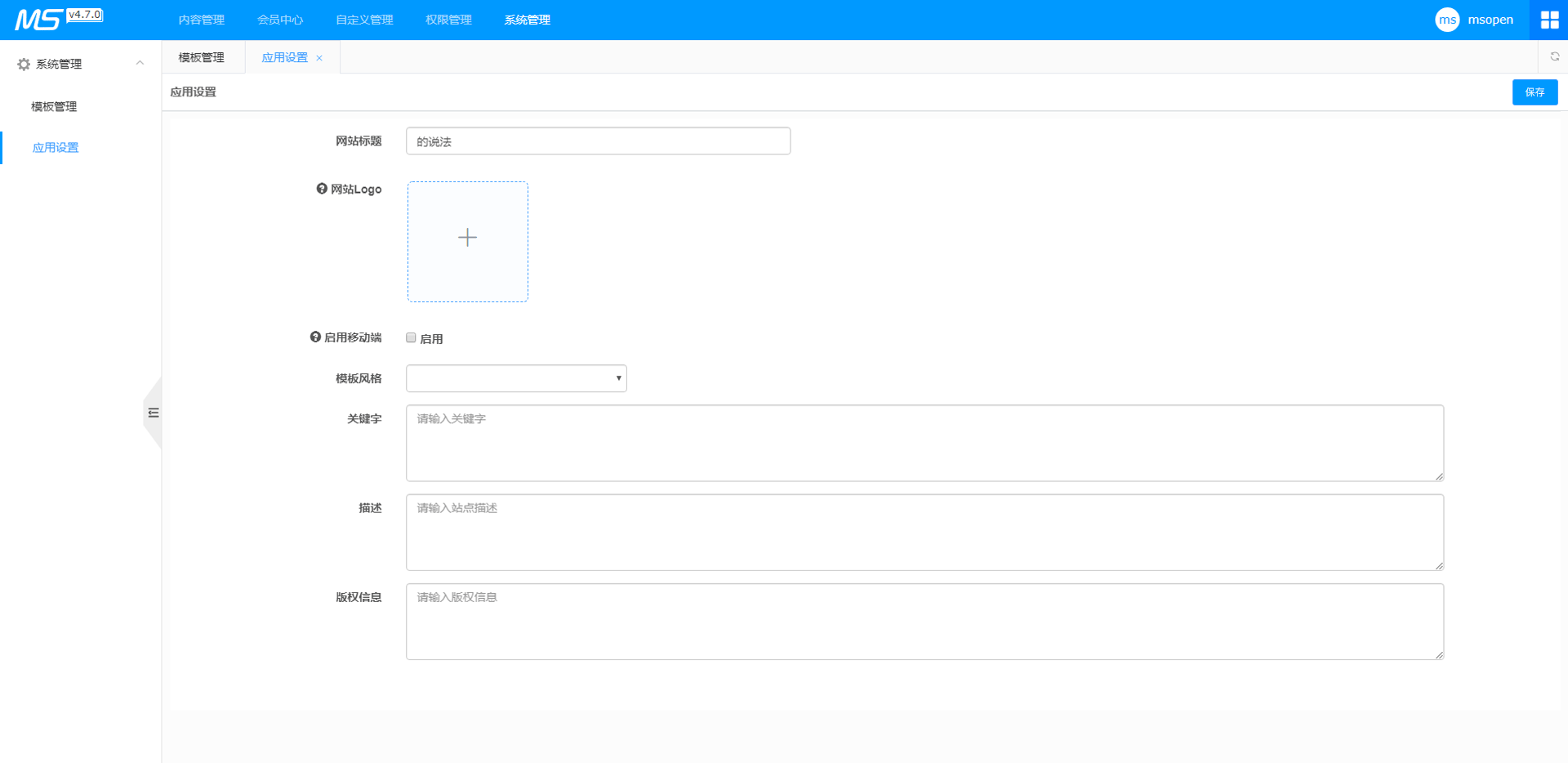Click the help icon beside 网站Logo
Image resolution: width=1568 pixels, height=763 pixels.
point(322,189)
